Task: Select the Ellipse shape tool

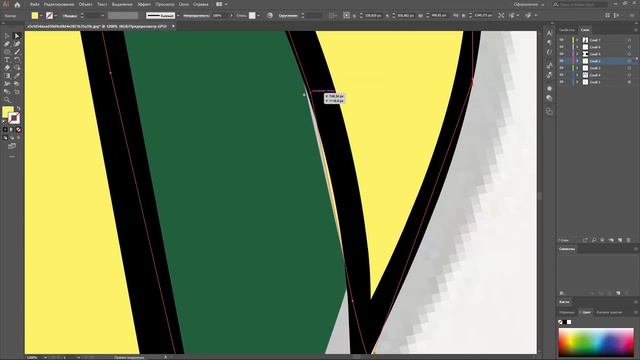Action: pos(7,52)
